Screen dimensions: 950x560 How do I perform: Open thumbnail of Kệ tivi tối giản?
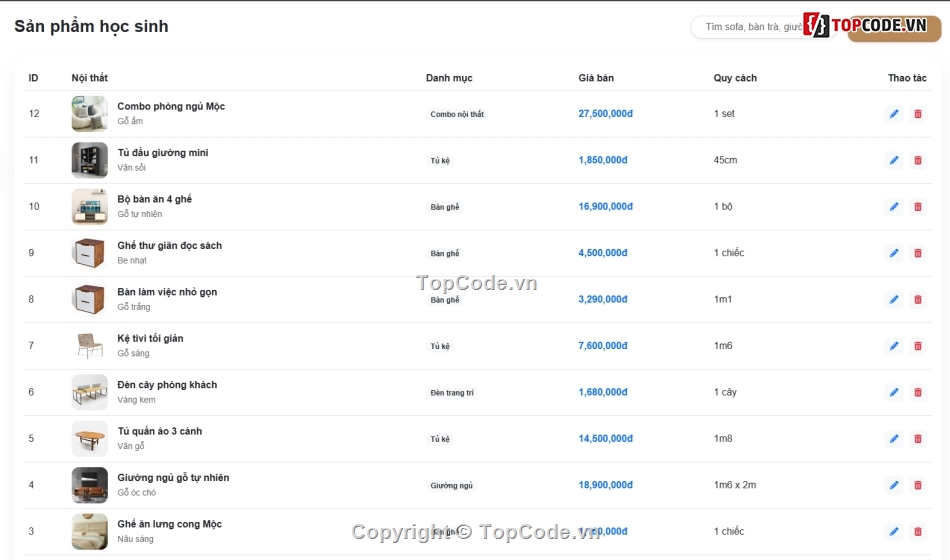click(90, 345)
